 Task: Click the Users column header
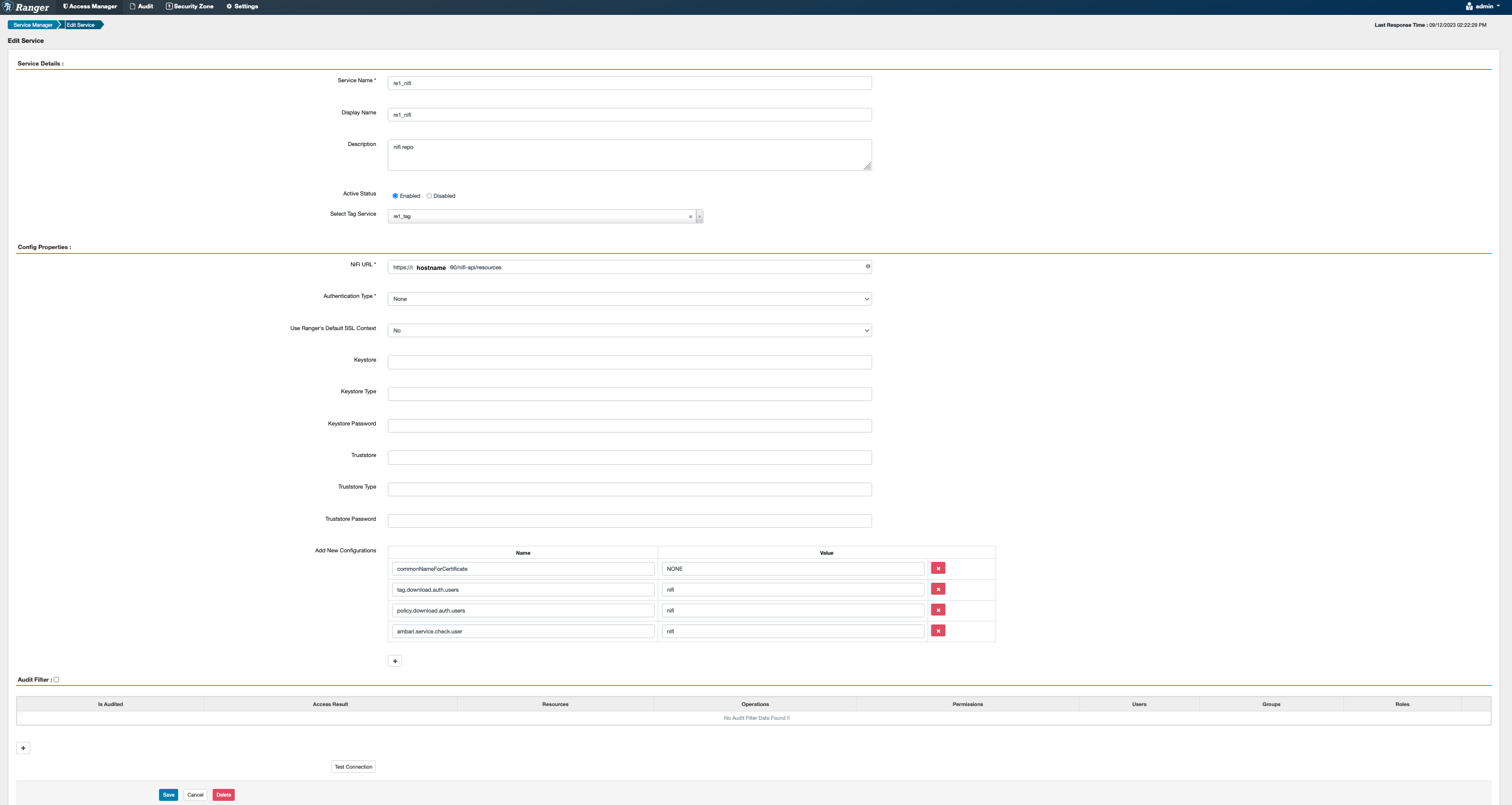point(1140,704)
